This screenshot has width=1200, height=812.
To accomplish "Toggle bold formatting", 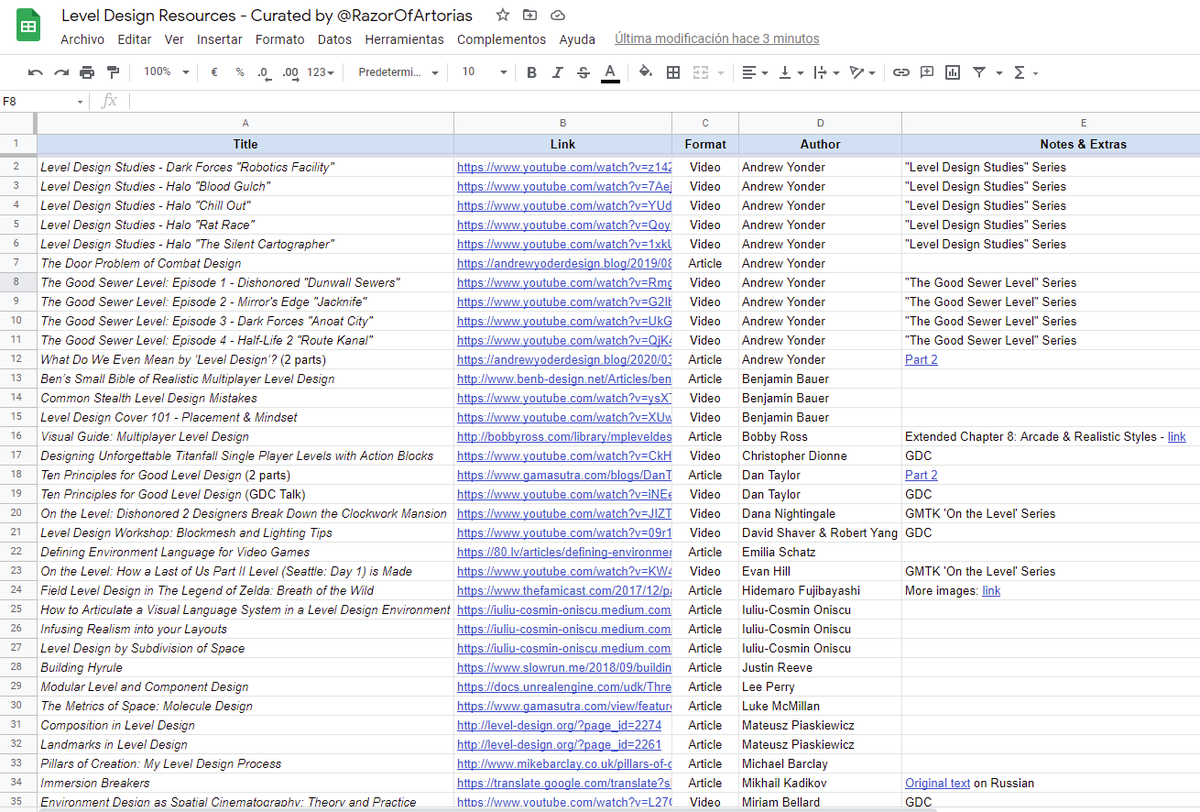I will (531, 72).
